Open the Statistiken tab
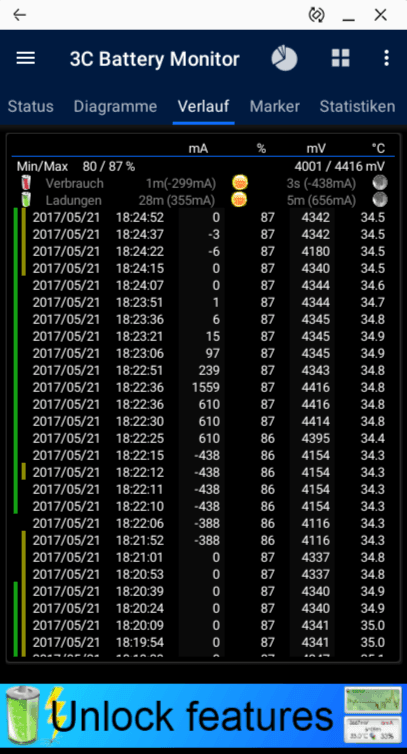The image size is (407, 754). pos(357,106)
